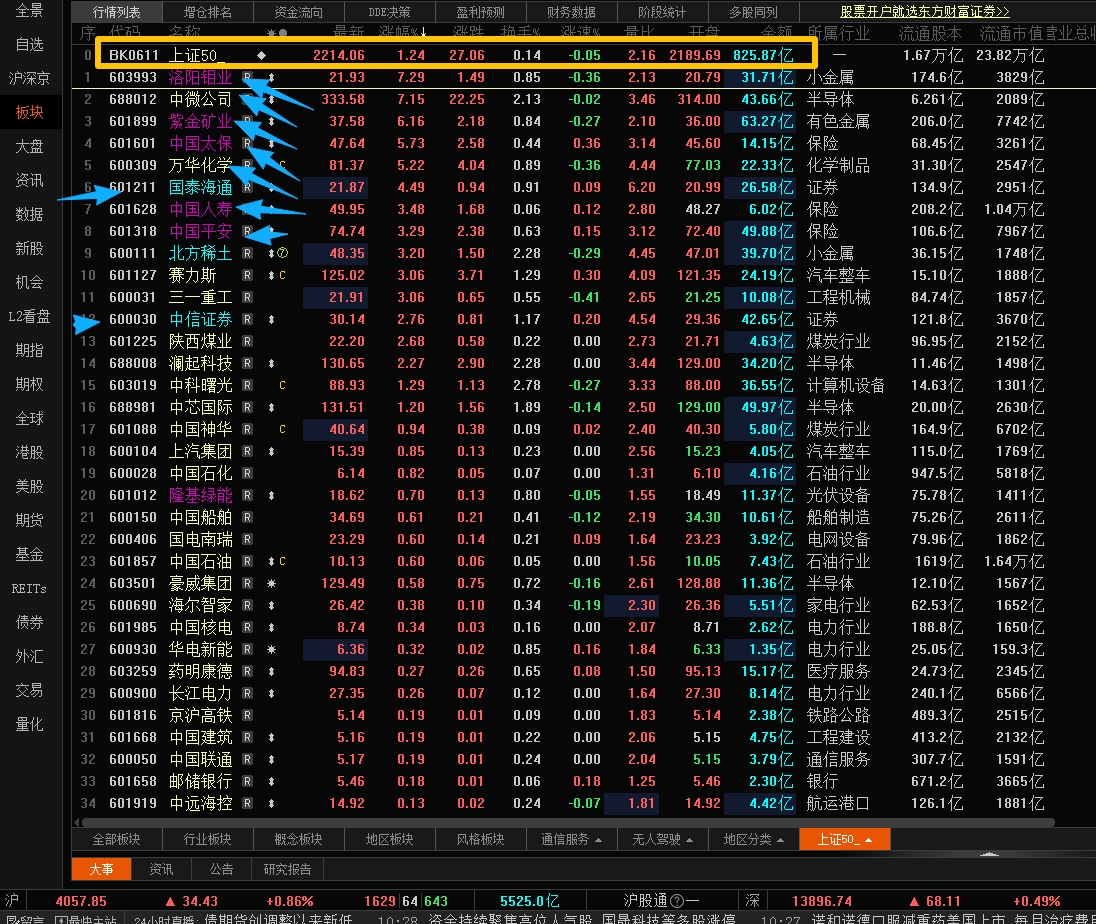Screen dimensions: 1096x924
Task: Click the R badge next to 三一重工
Action: pyautogui.click(x=247, y=297)
